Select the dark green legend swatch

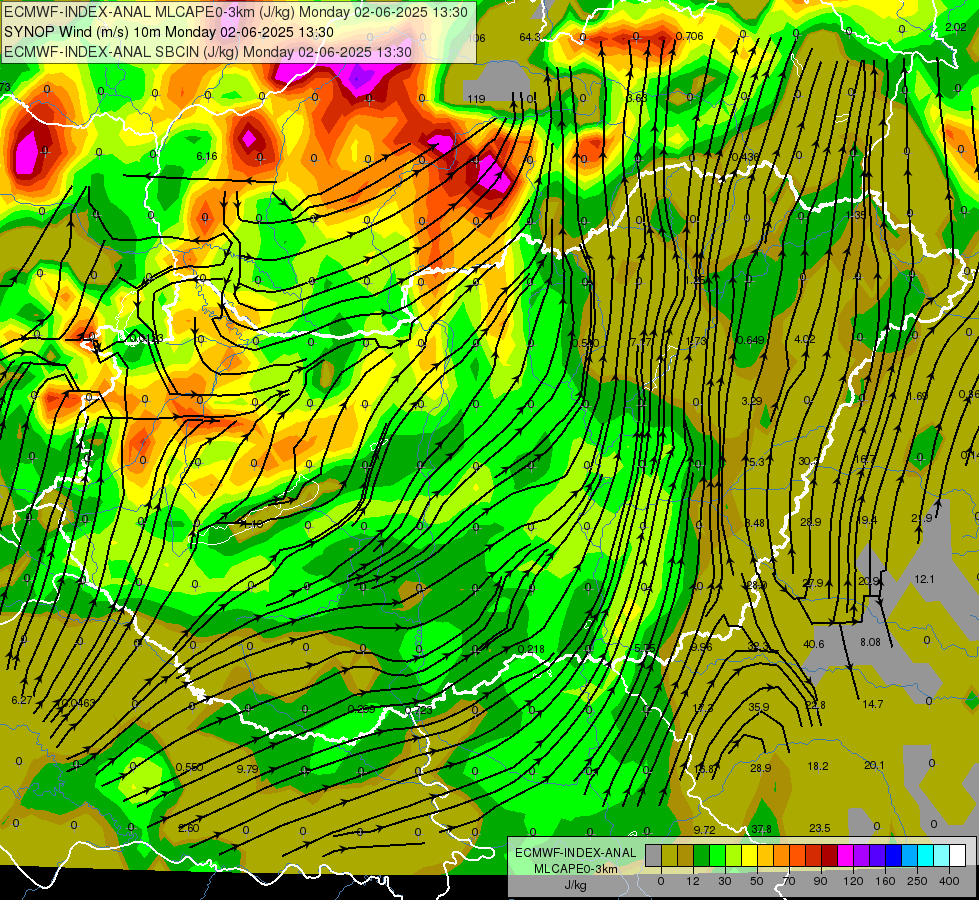pyautogui.click(x=701, y=856)
